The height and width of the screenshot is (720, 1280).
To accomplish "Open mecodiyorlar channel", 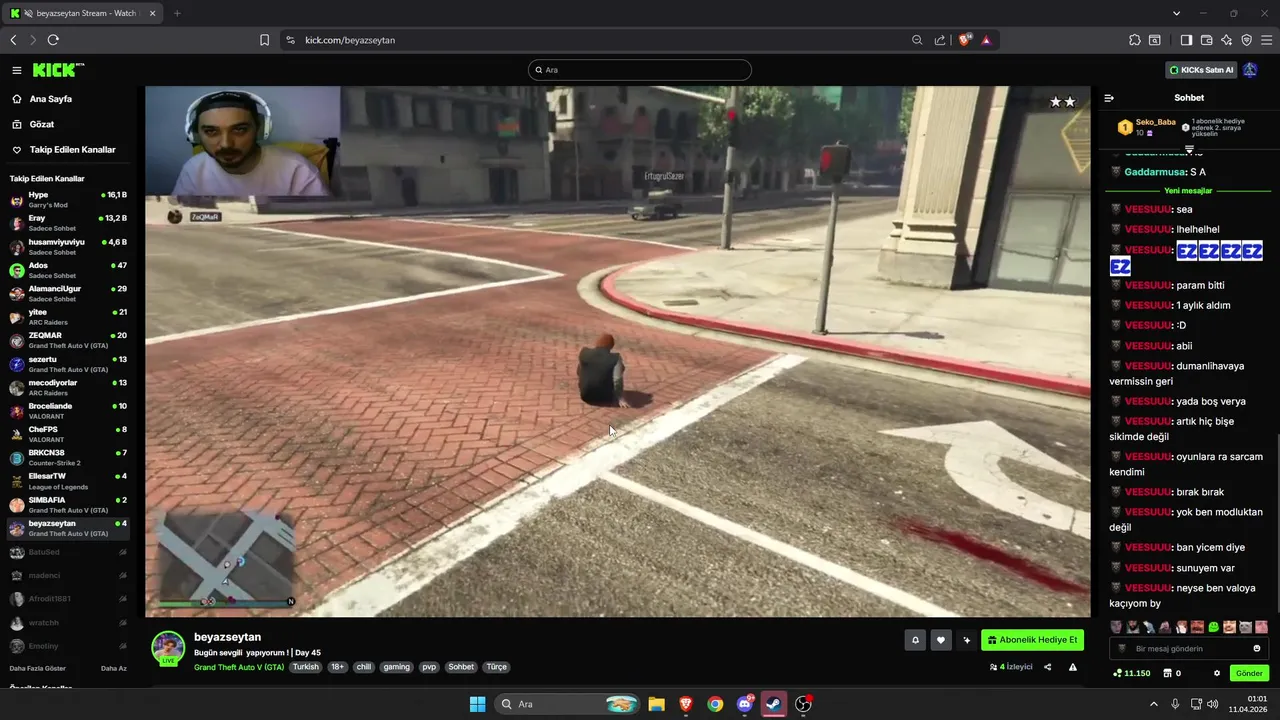I will [x=70, y=387].
